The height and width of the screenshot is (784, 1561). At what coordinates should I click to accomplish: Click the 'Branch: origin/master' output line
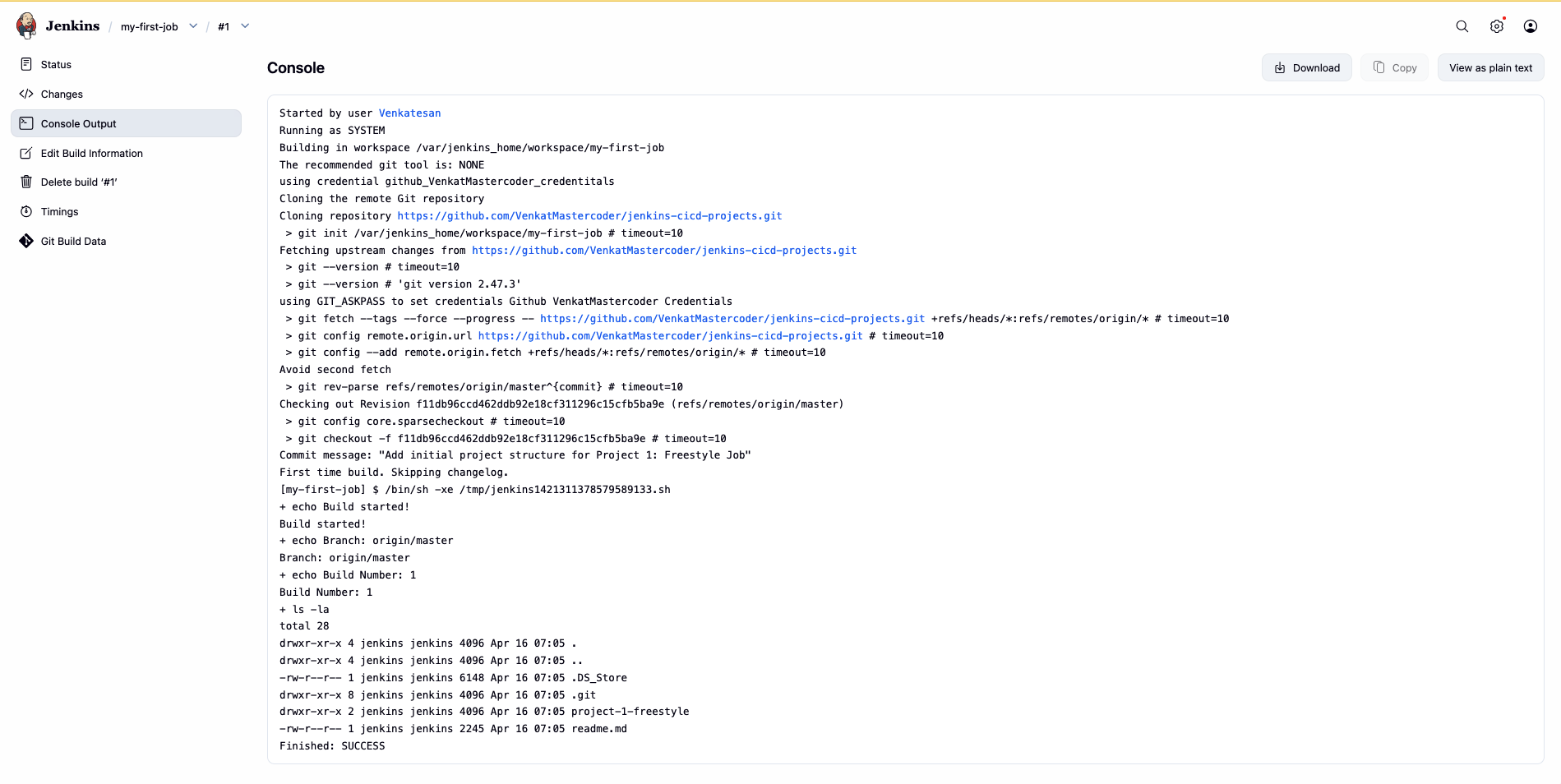tap(344, 558)
